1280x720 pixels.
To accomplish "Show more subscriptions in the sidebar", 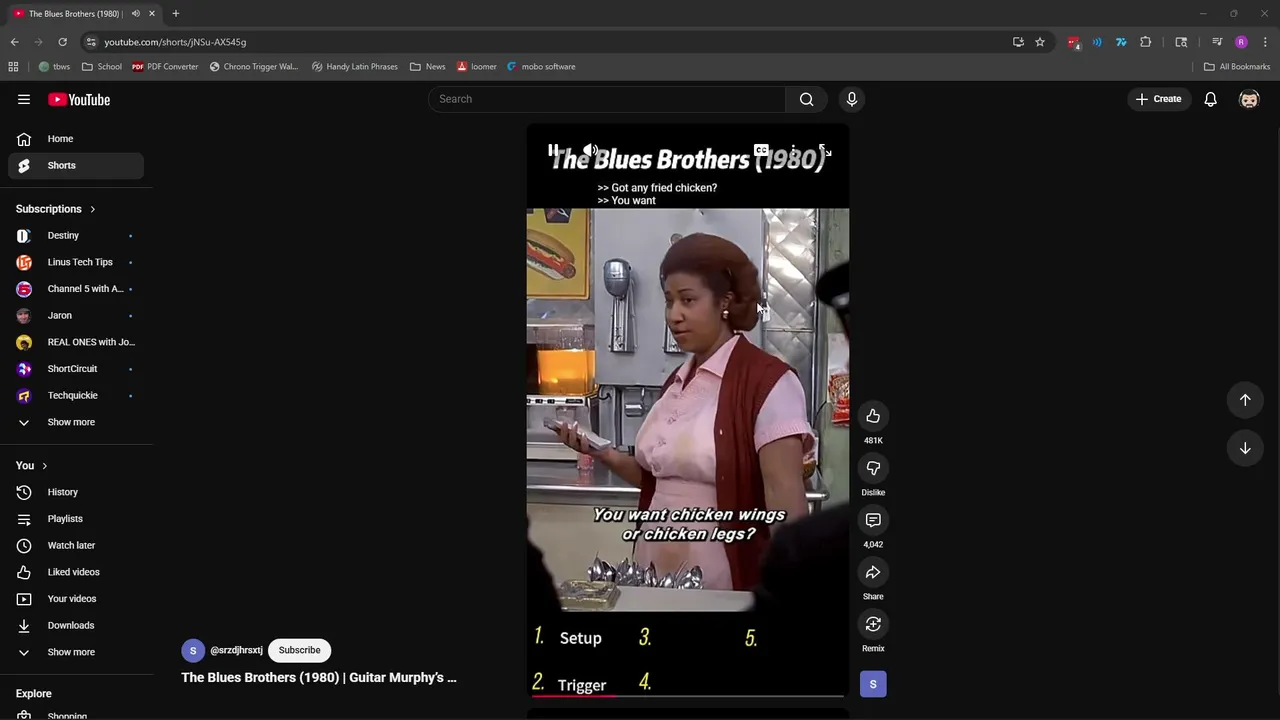I will pyautogui.click(x=76, y=422).
